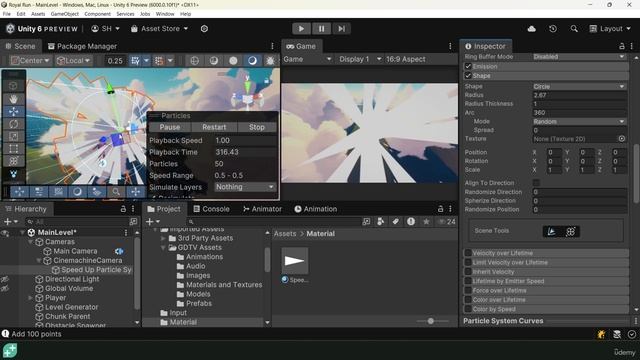Open the Component menu
Screen dimensions: 640x360
[x=97, y=14]
